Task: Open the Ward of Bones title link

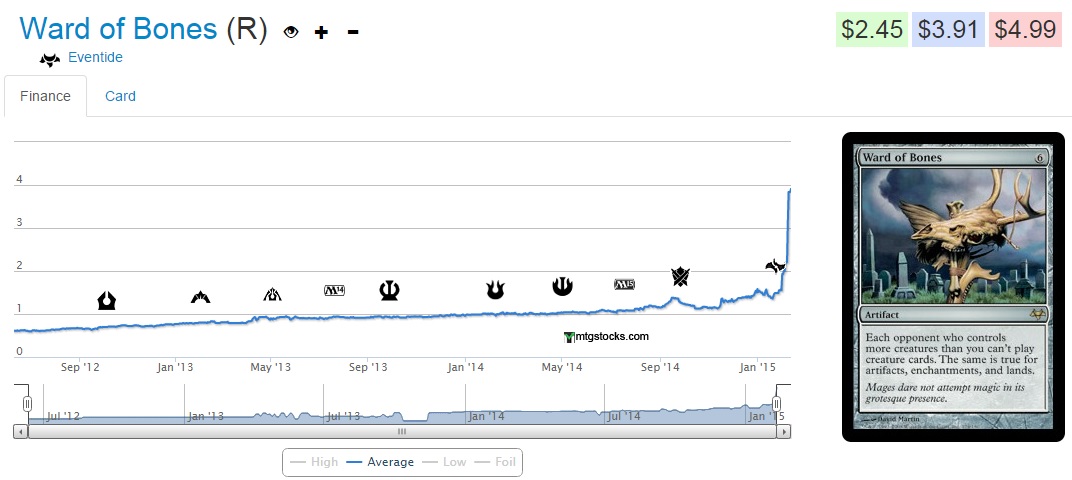Action: coord(118,29)
